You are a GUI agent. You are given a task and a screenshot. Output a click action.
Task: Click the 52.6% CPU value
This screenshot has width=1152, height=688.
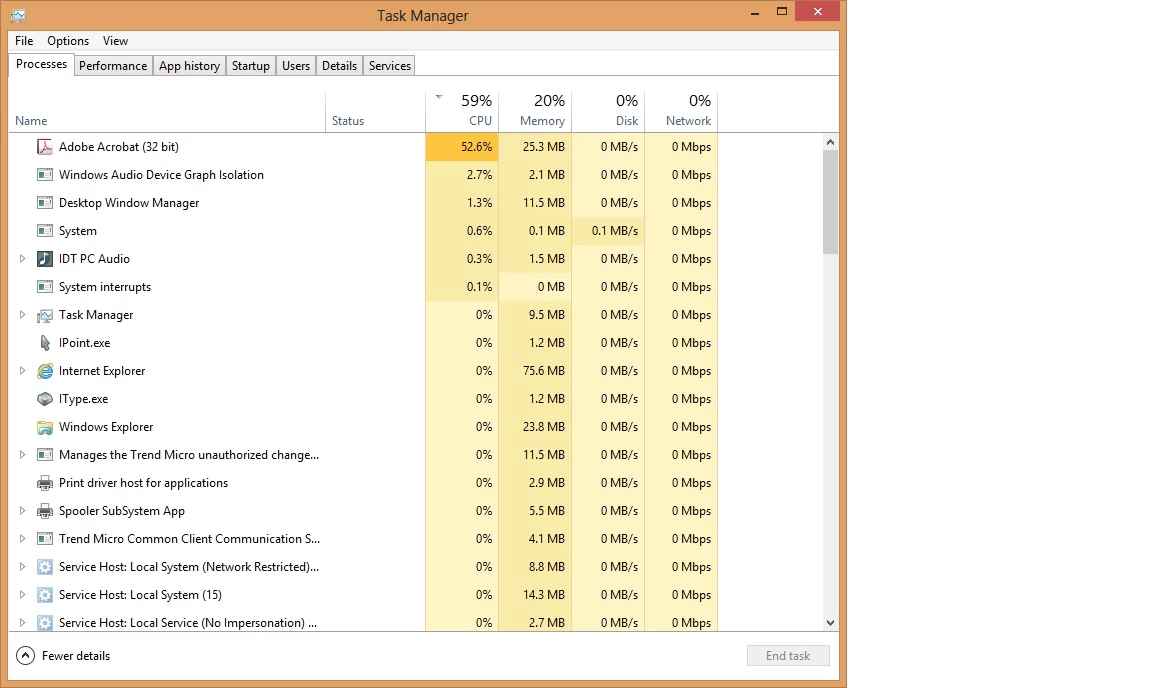(x=477, y=147)
